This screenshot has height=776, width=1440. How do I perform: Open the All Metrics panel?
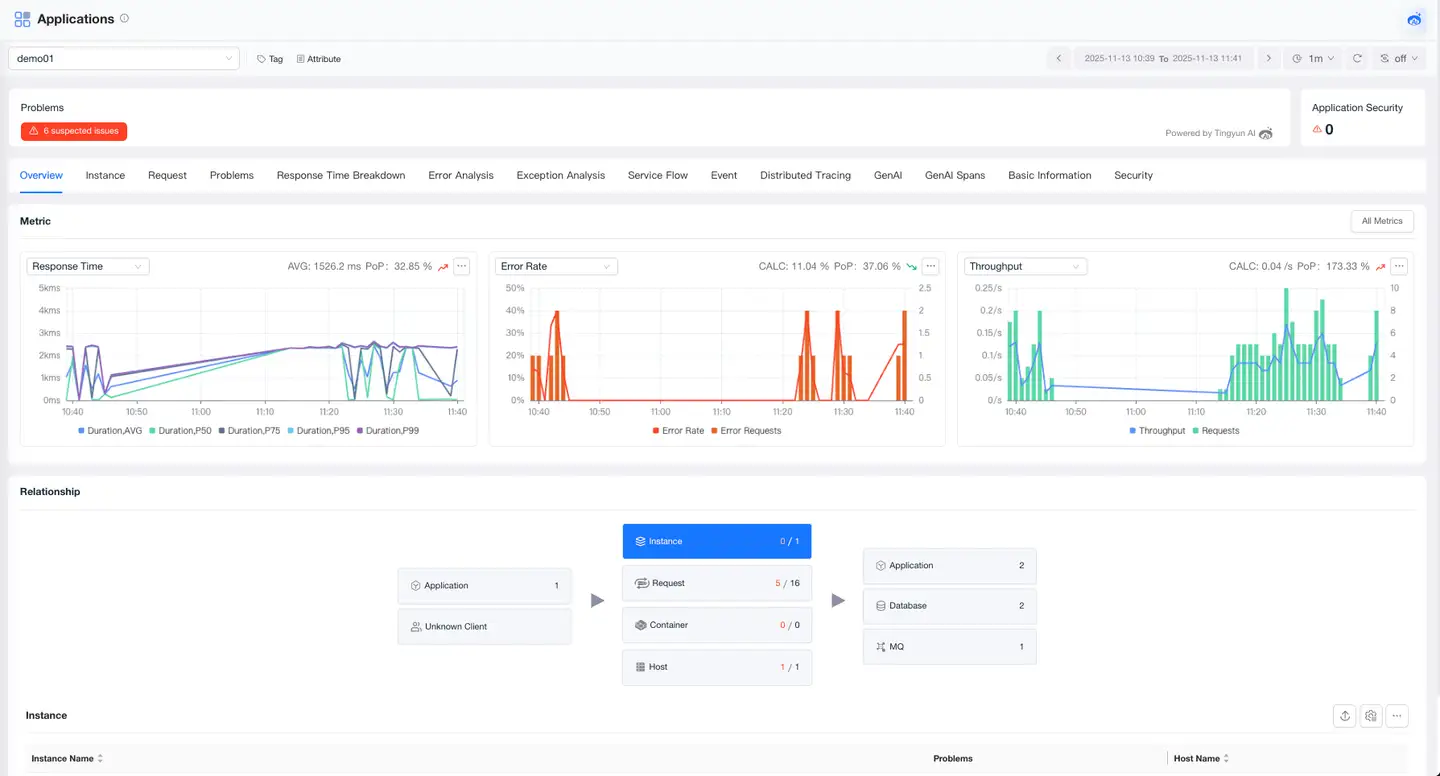tap(1382, 221)
